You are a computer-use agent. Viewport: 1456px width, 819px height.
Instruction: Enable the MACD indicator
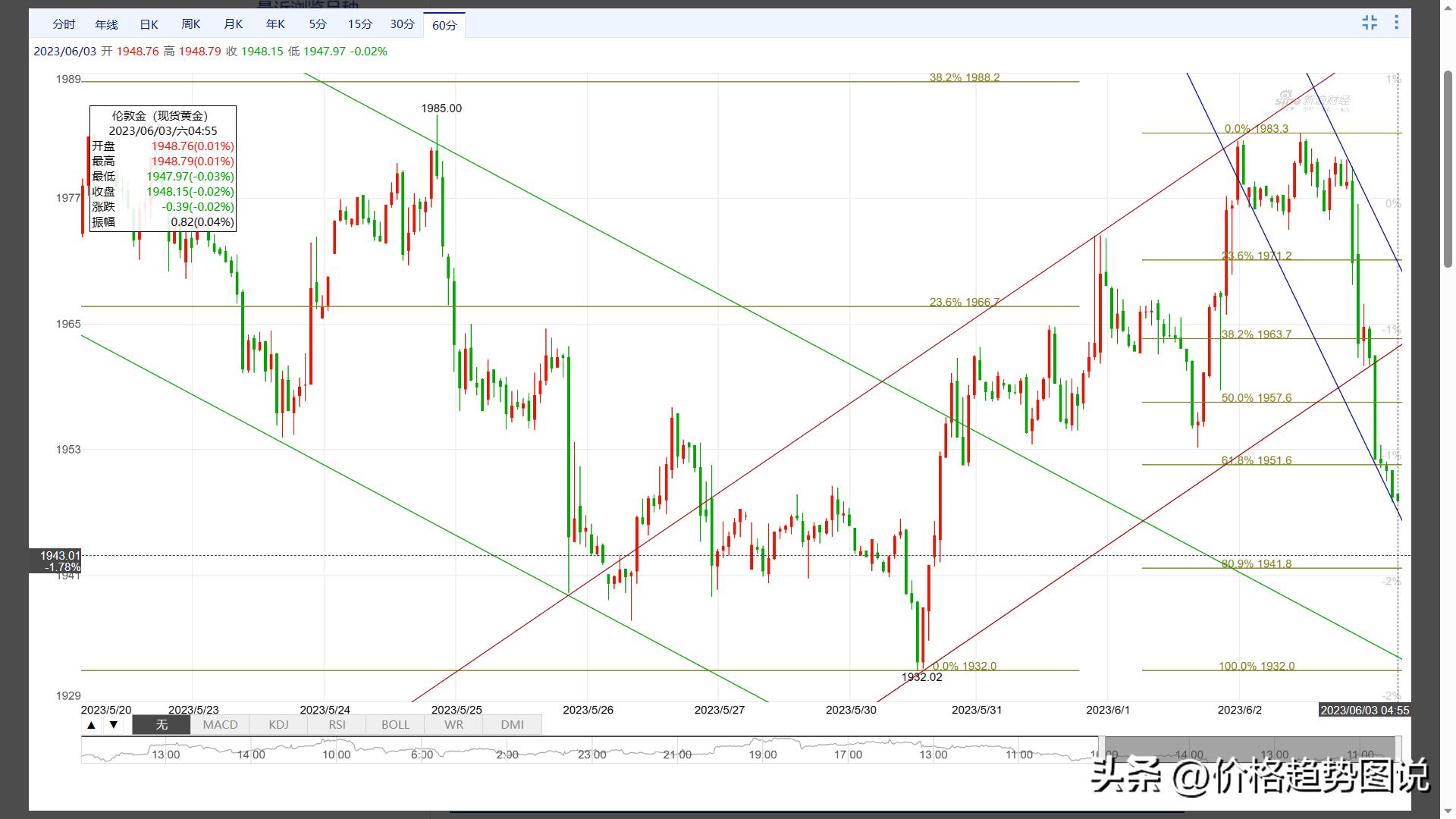220,725
